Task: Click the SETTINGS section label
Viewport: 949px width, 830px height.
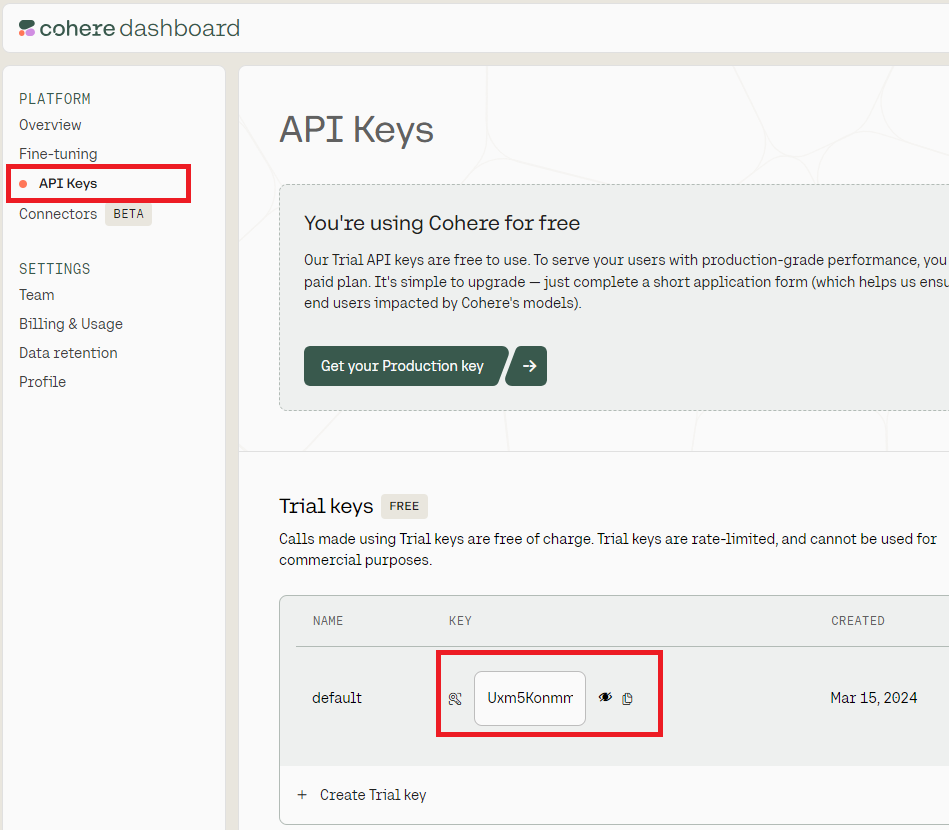Action: [x=54, y=269]
